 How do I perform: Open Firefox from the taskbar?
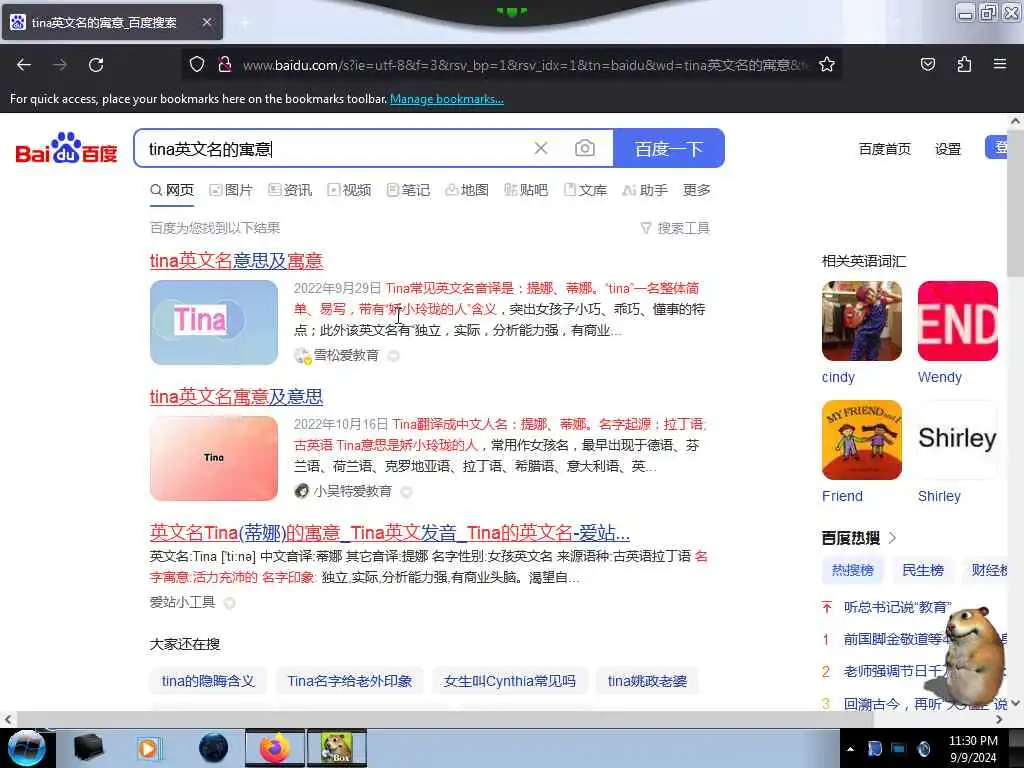(x=274, y=748)
